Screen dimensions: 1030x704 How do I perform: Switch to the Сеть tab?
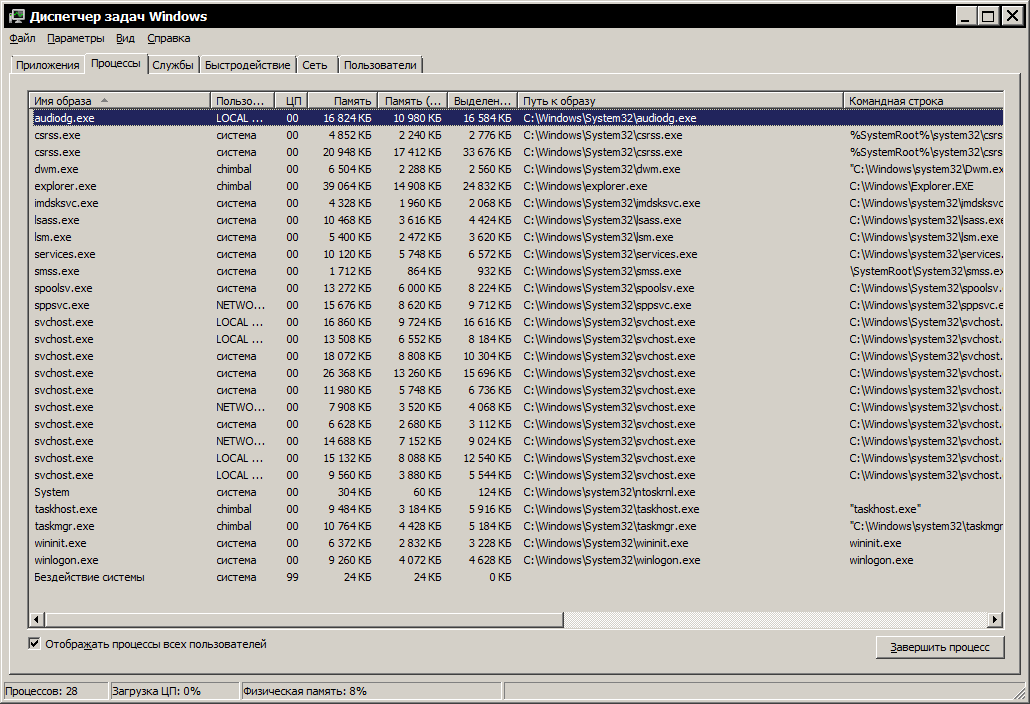point(315,65)
